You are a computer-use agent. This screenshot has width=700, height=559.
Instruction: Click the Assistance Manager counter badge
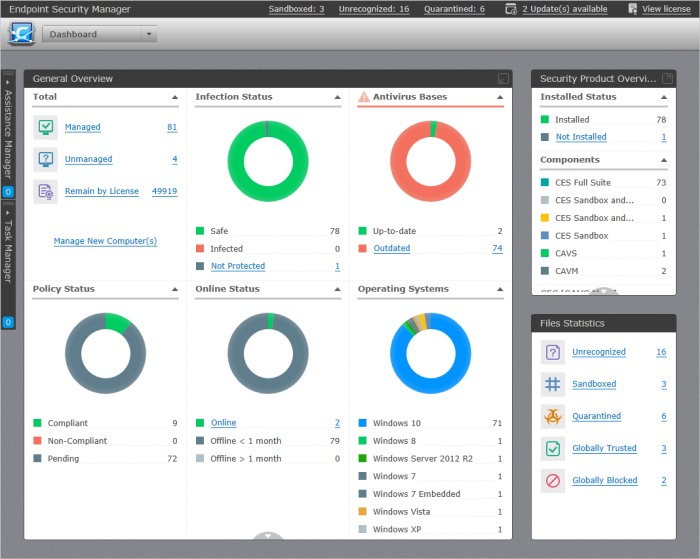8,192
